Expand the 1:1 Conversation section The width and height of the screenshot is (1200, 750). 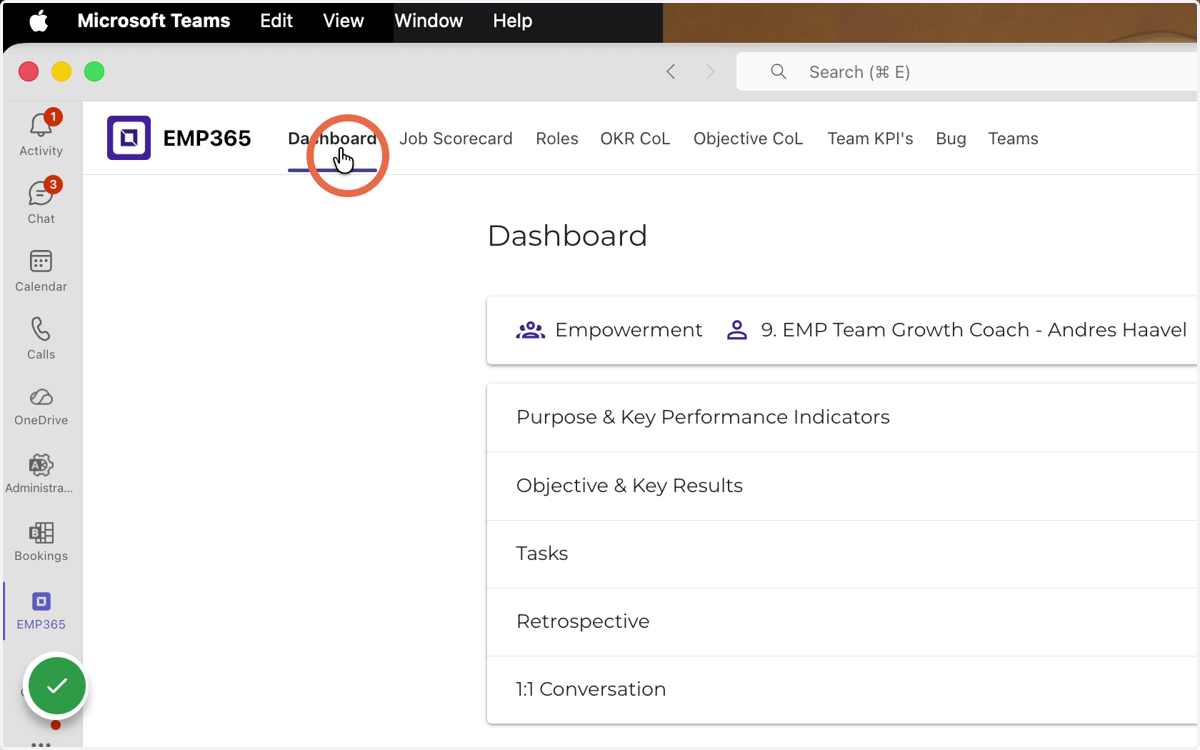842,690
